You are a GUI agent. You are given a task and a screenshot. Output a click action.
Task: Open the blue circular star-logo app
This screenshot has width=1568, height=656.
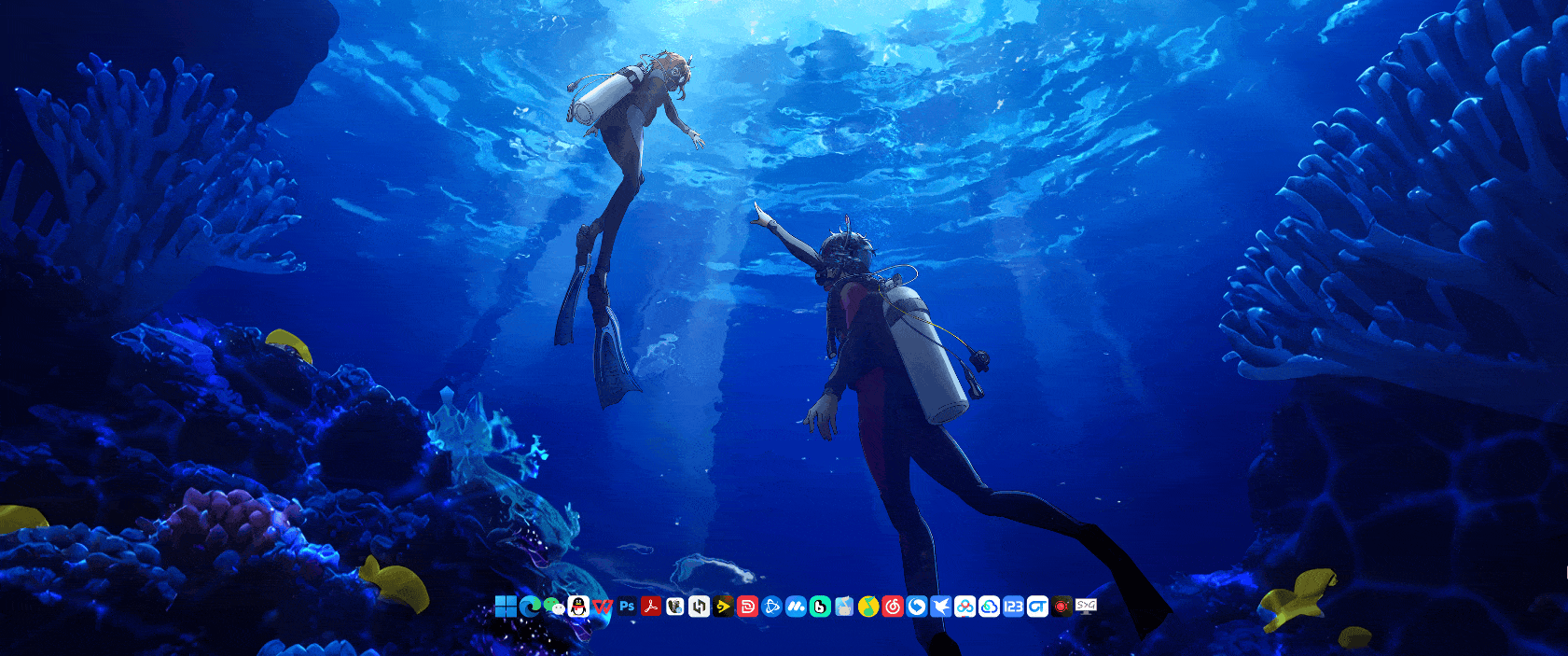pyautogui.click(x=771, y=607)
